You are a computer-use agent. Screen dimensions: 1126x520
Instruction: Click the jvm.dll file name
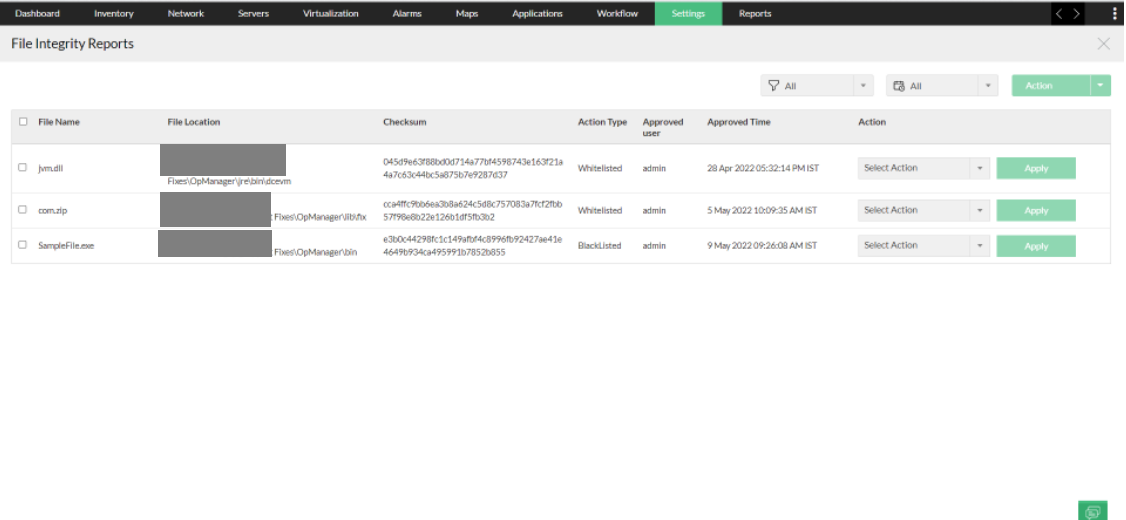coord(52,168)
